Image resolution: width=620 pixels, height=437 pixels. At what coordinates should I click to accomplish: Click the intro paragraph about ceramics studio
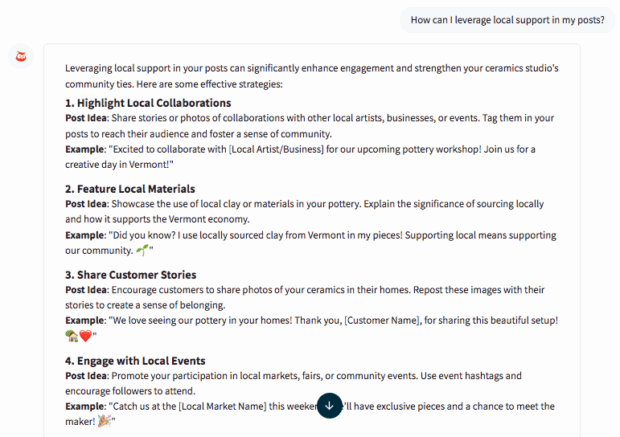tap(311, 76)
